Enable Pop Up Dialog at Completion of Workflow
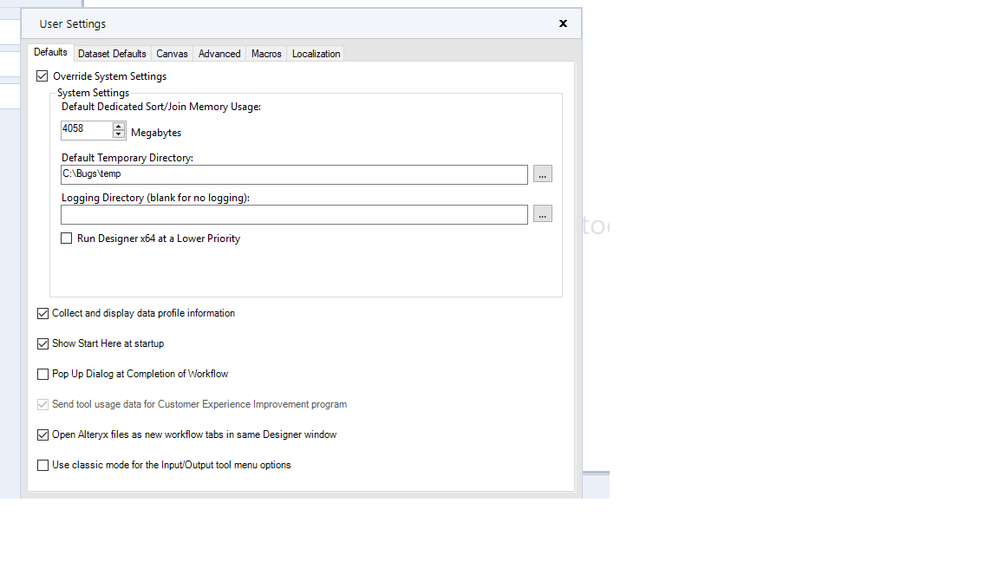The image size is (999, 562). [43, 374]
